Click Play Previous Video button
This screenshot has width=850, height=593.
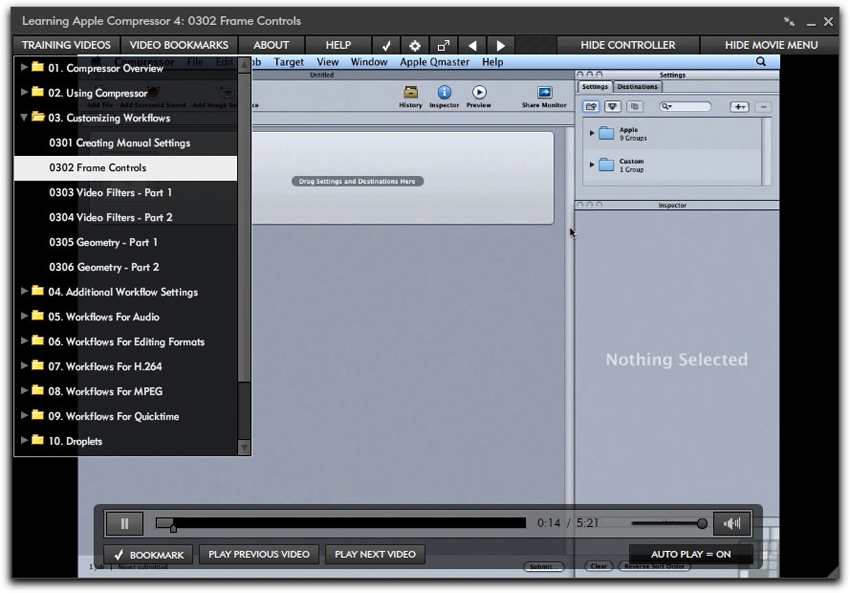click(259, 554)
